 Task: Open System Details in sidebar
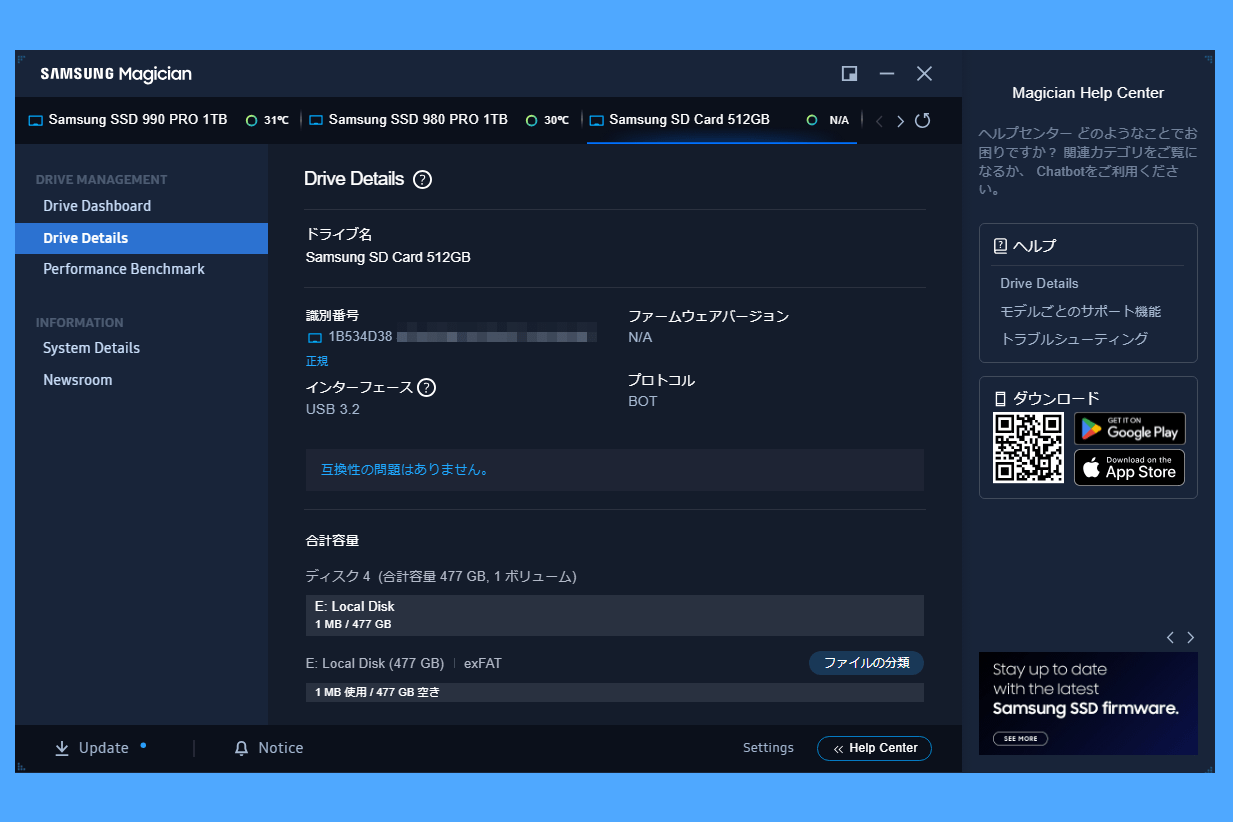(91, 348)
